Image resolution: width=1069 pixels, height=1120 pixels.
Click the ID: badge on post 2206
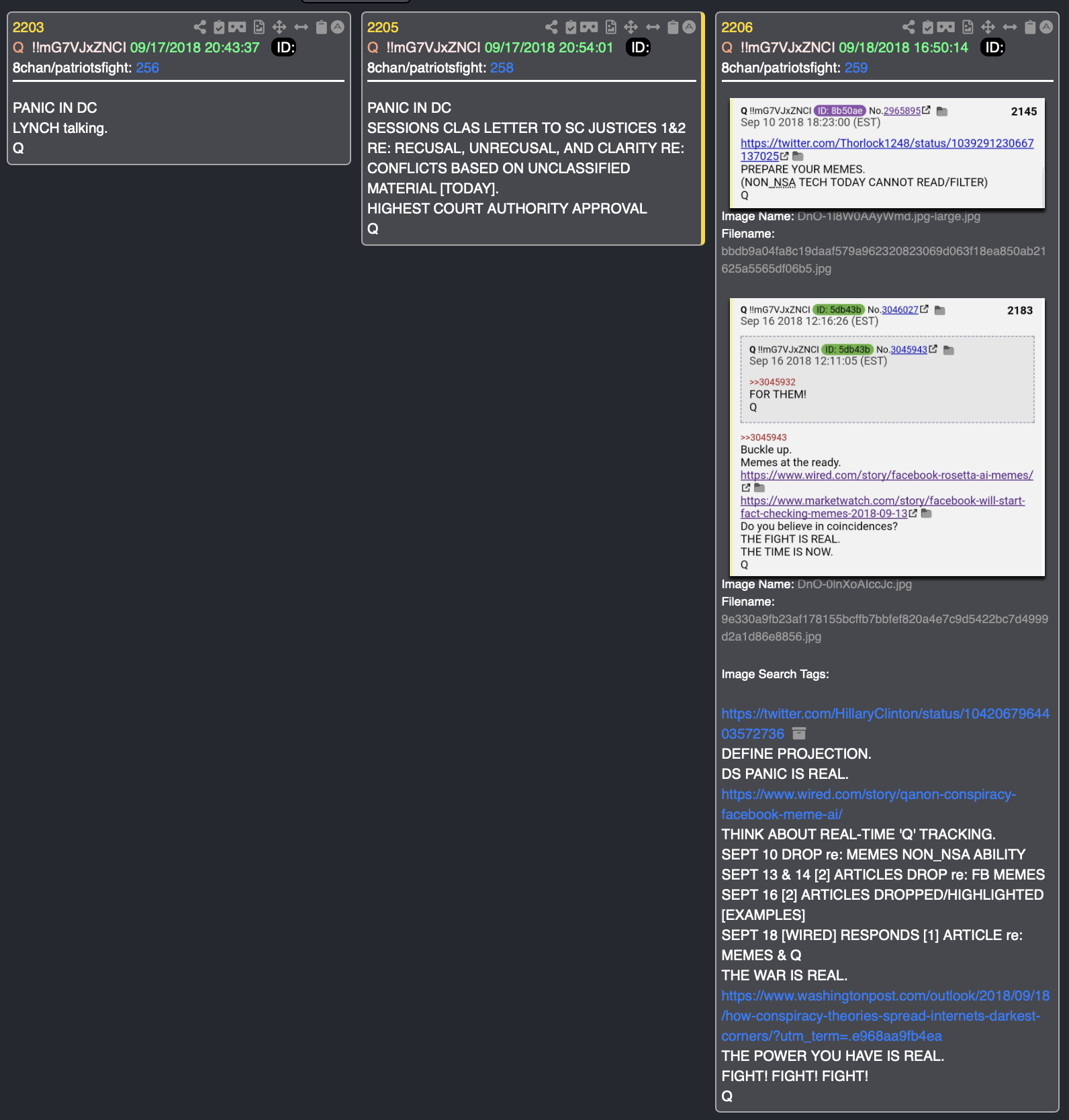tap(993, 48)
